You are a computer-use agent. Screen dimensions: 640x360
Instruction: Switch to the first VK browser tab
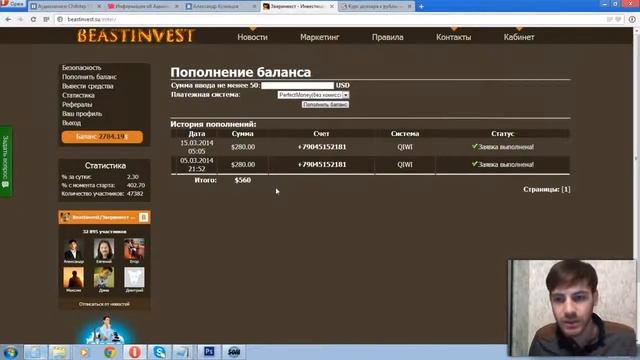coord(64,7)
